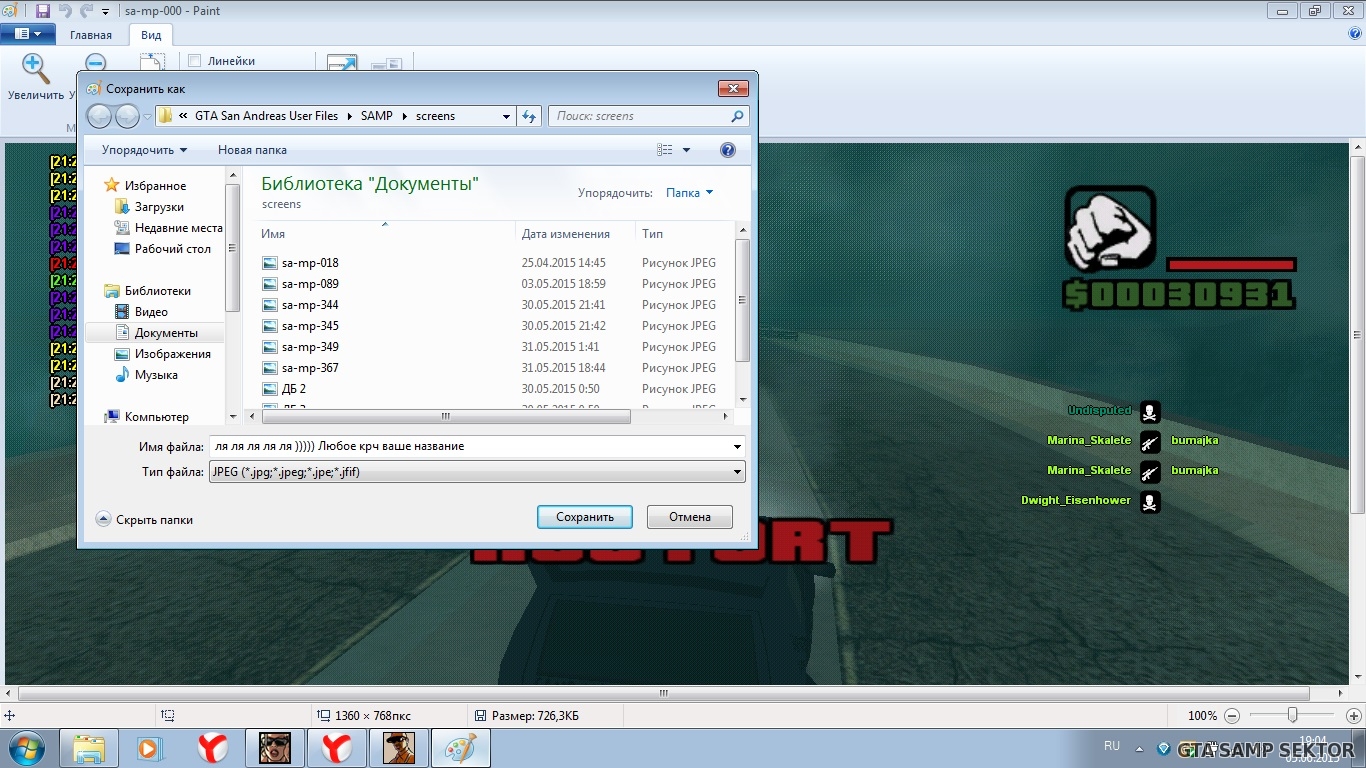Collapse folders with Скрыть папки
1366x768 pixels.
[x=145, y=520]
